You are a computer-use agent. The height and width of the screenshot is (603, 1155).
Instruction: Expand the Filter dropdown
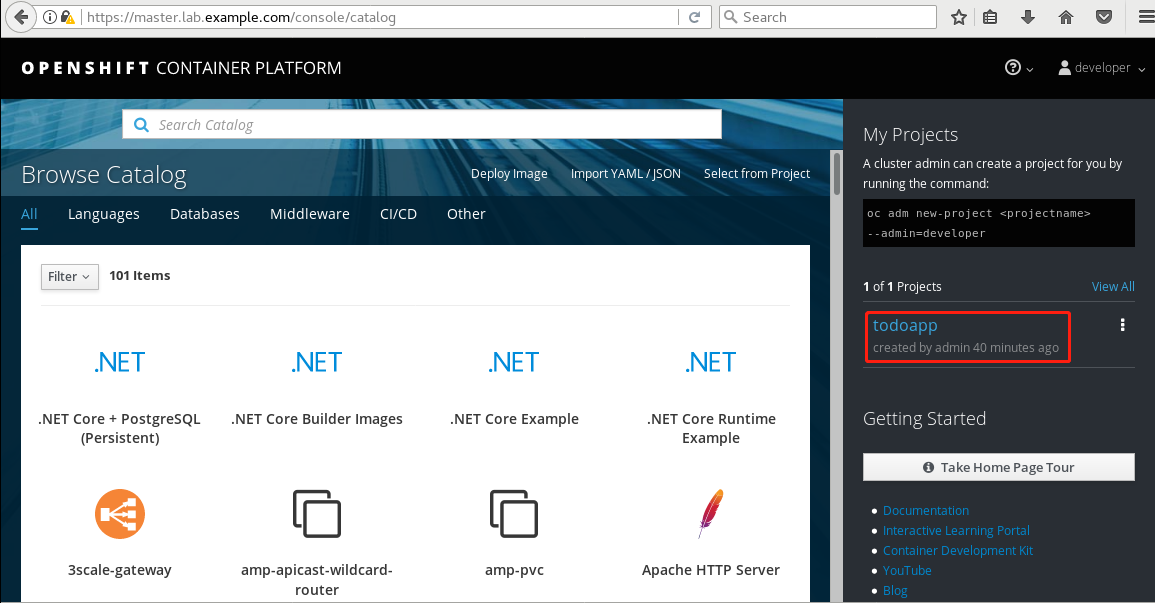69,277
